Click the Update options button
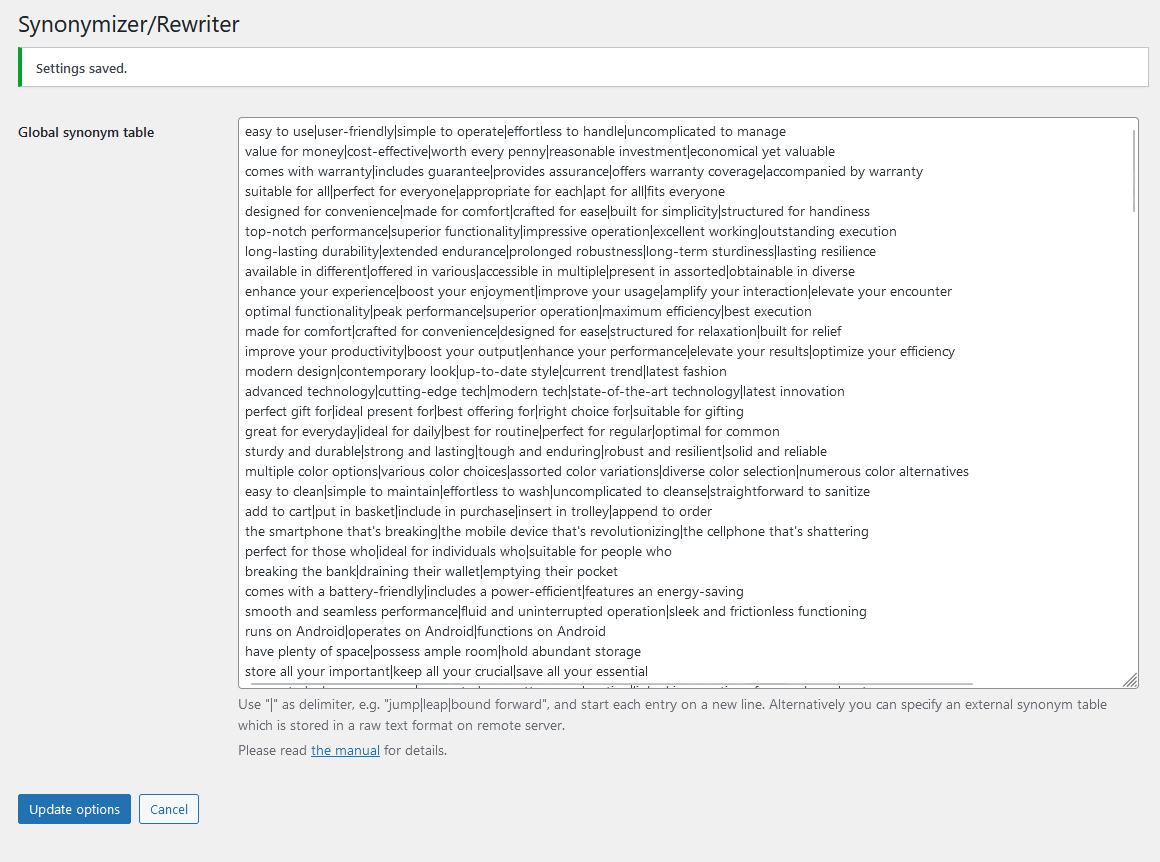The image size is (1160, 862). tap(74, 809)
